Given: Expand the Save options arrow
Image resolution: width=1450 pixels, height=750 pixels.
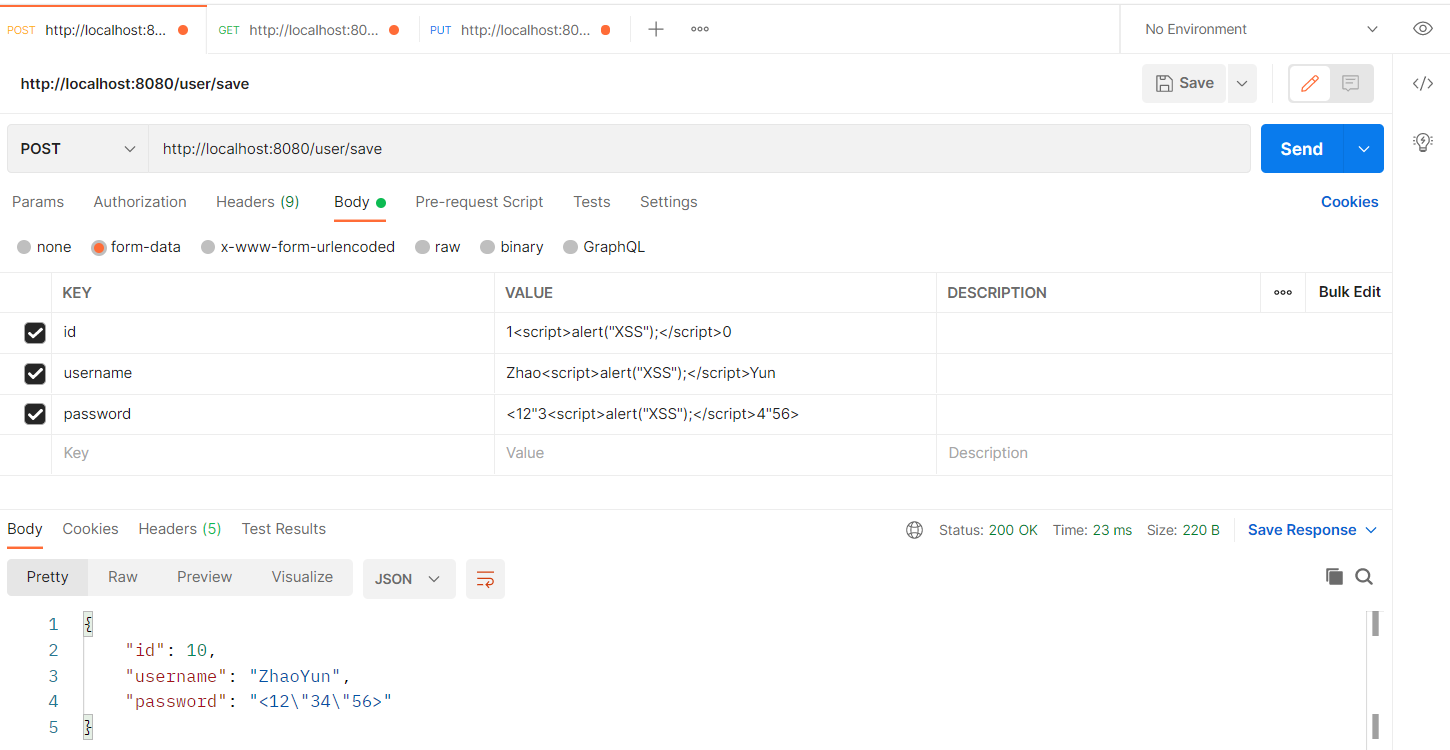Looking at the screenshot, I should (x=1242, y=84).
